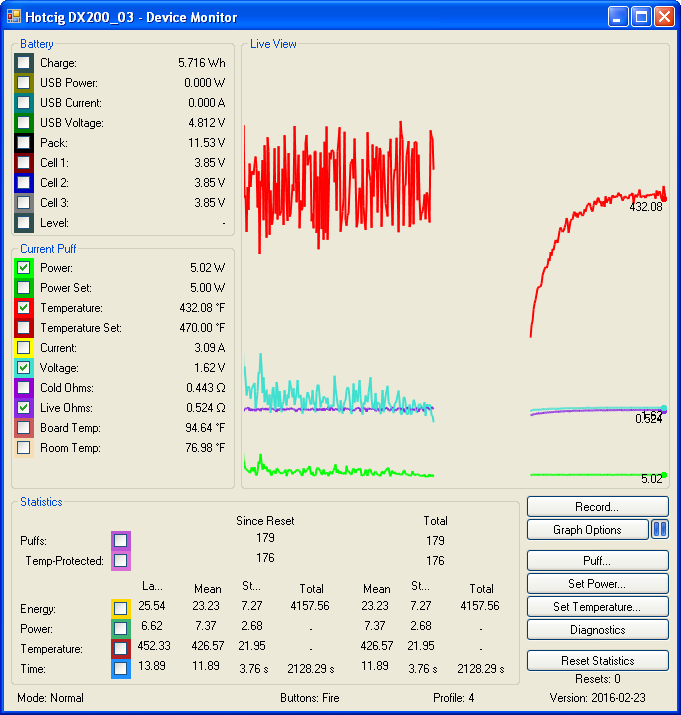
Task: Tick the Cell 2 checkbox
Action: tap(24, 183)
